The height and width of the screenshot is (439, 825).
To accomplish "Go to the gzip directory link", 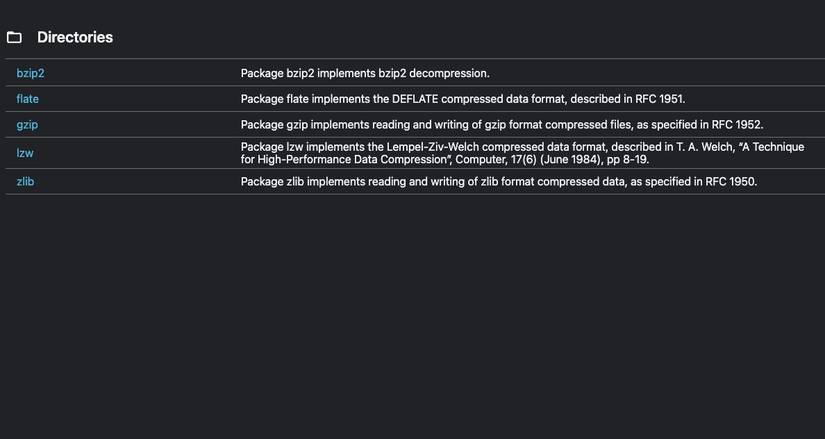I will (27, 125).
